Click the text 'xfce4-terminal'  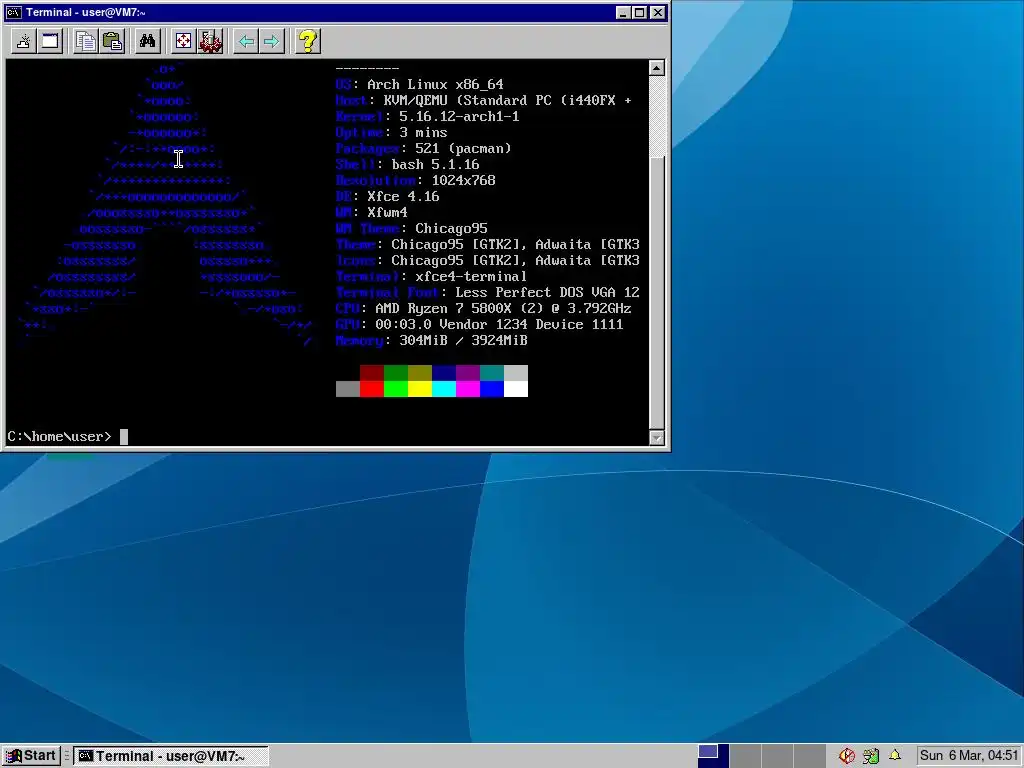[471, 276]
